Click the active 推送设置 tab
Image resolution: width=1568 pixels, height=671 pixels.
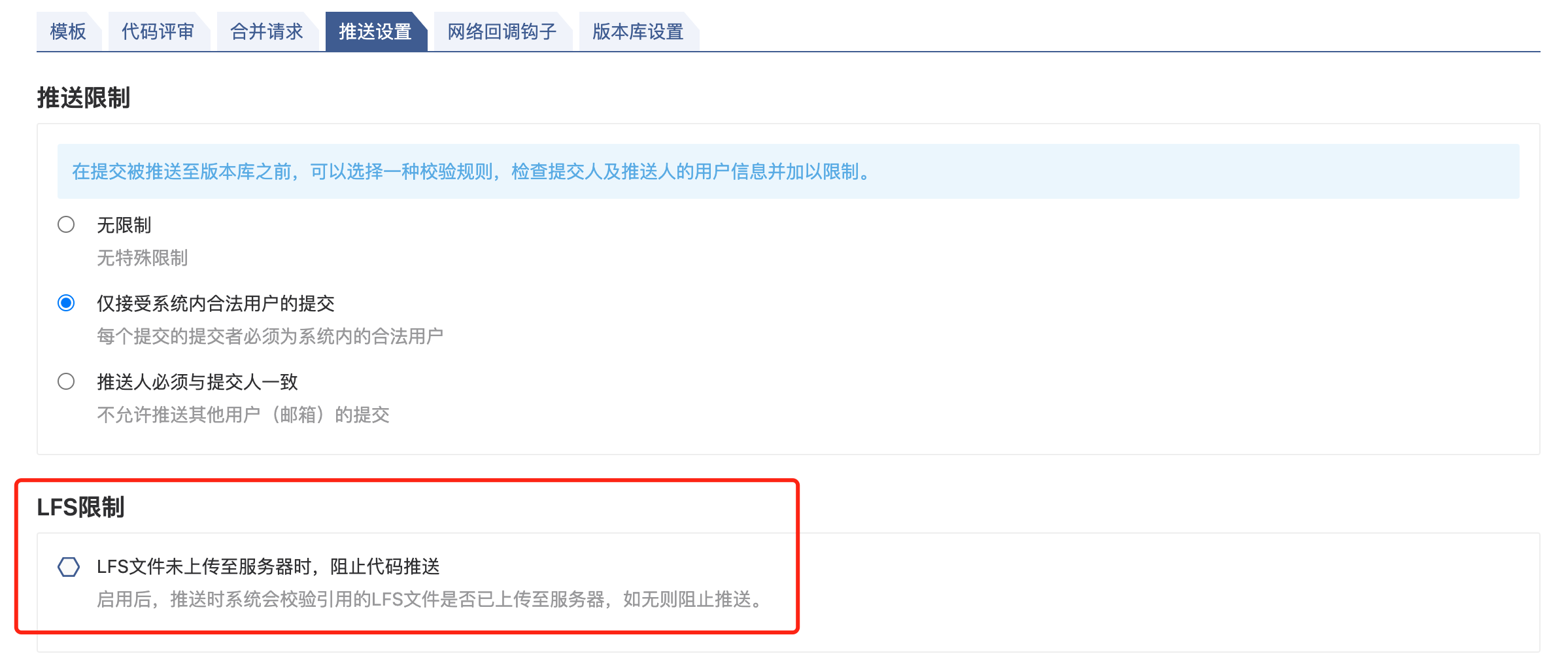coord(375,31)
